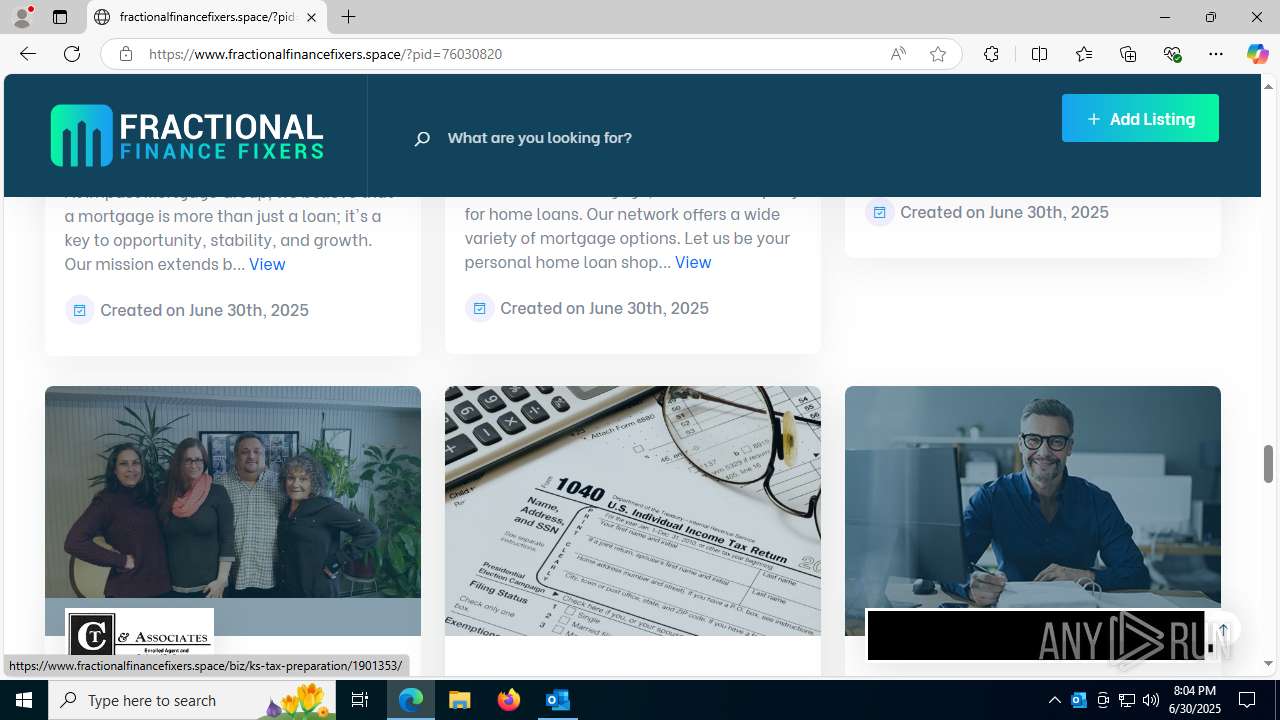Refresh the page with reload icon

72,54
